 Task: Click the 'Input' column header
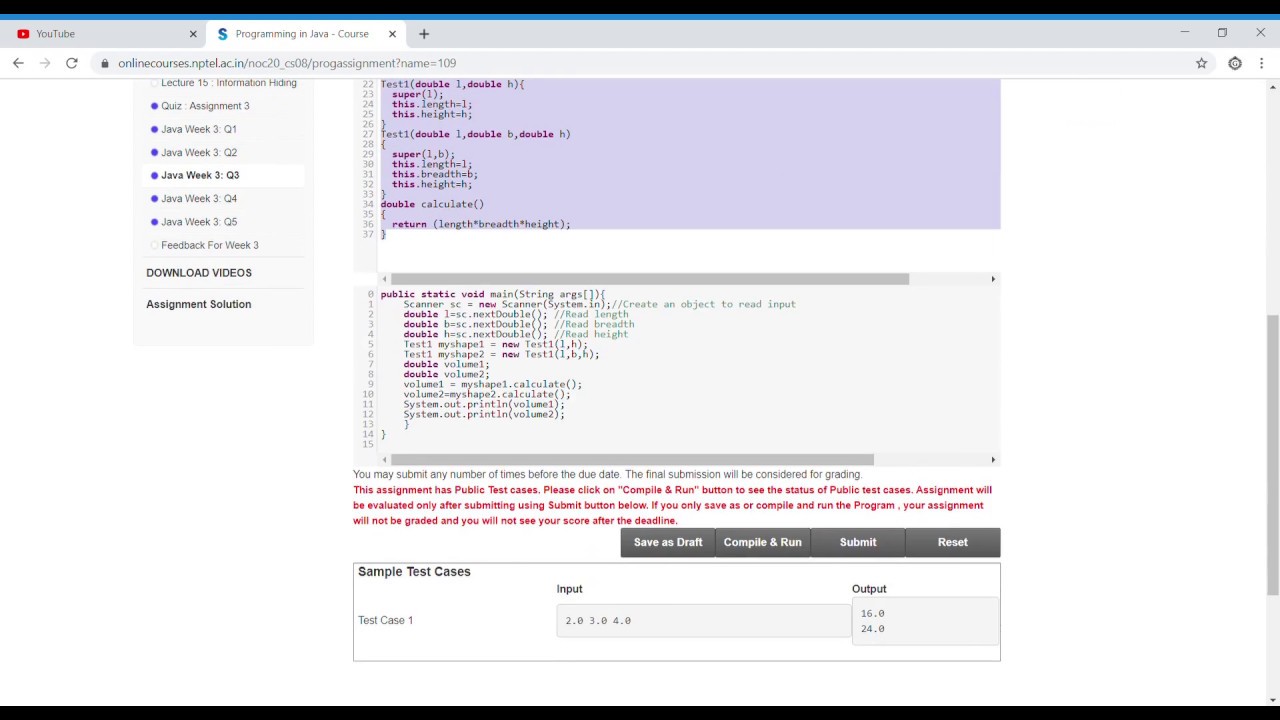click(x=569, y=589)
